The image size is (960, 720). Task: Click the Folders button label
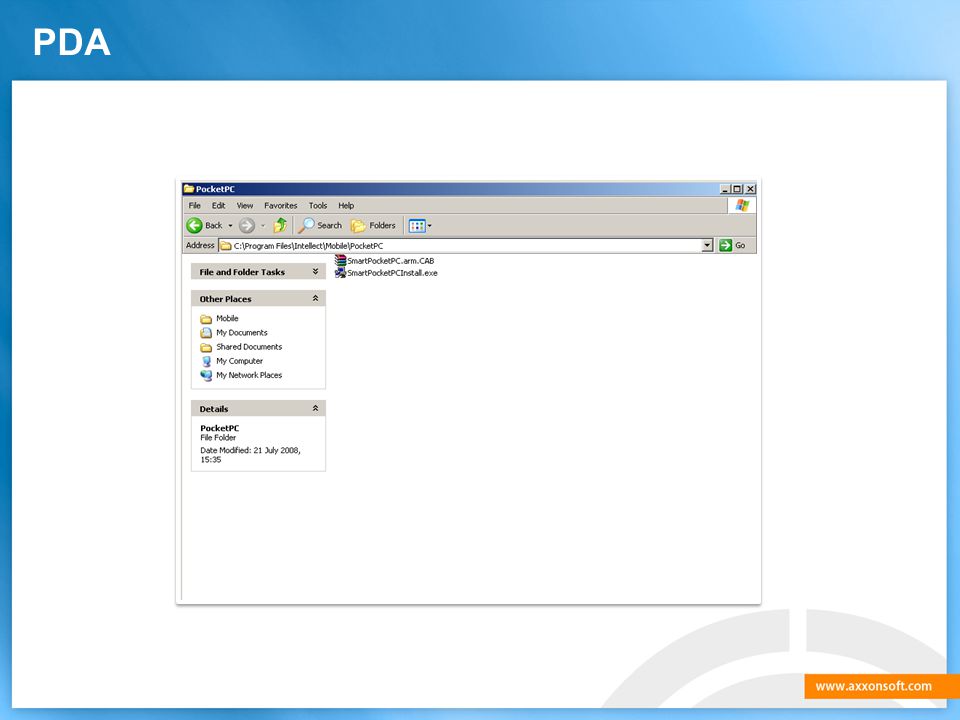coord(382,225)
